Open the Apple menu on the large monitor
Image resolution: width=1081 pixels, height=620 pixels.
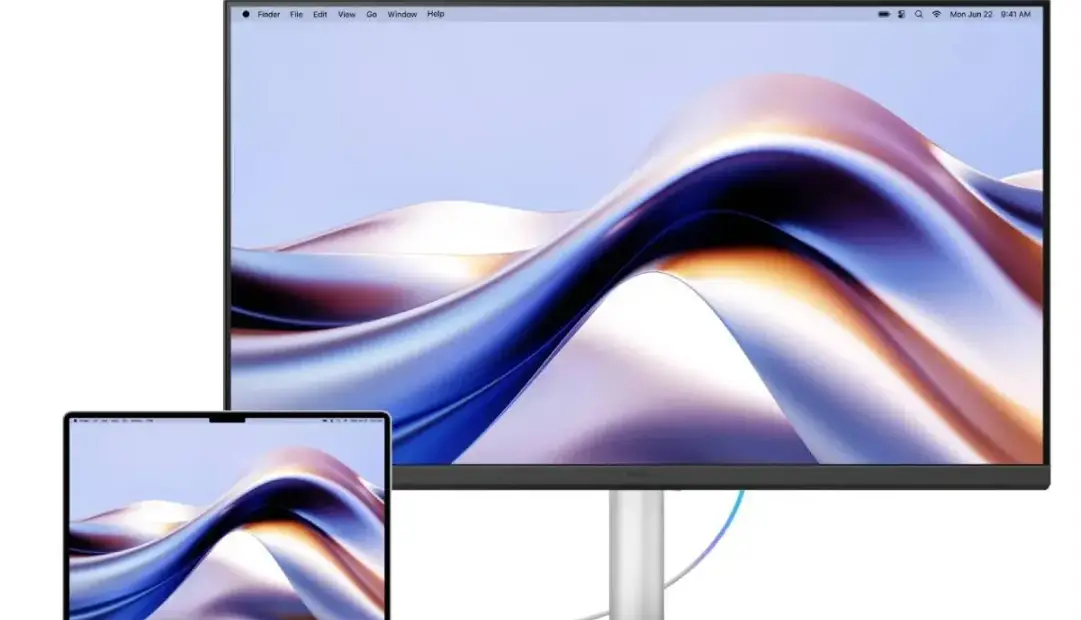pos(246,15)
